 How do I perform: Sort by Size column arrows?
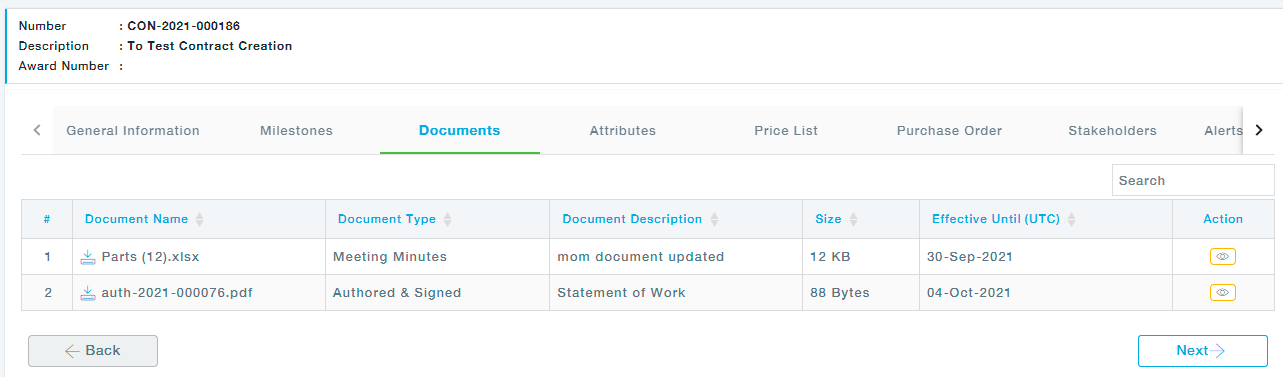[x=853, y=219]
